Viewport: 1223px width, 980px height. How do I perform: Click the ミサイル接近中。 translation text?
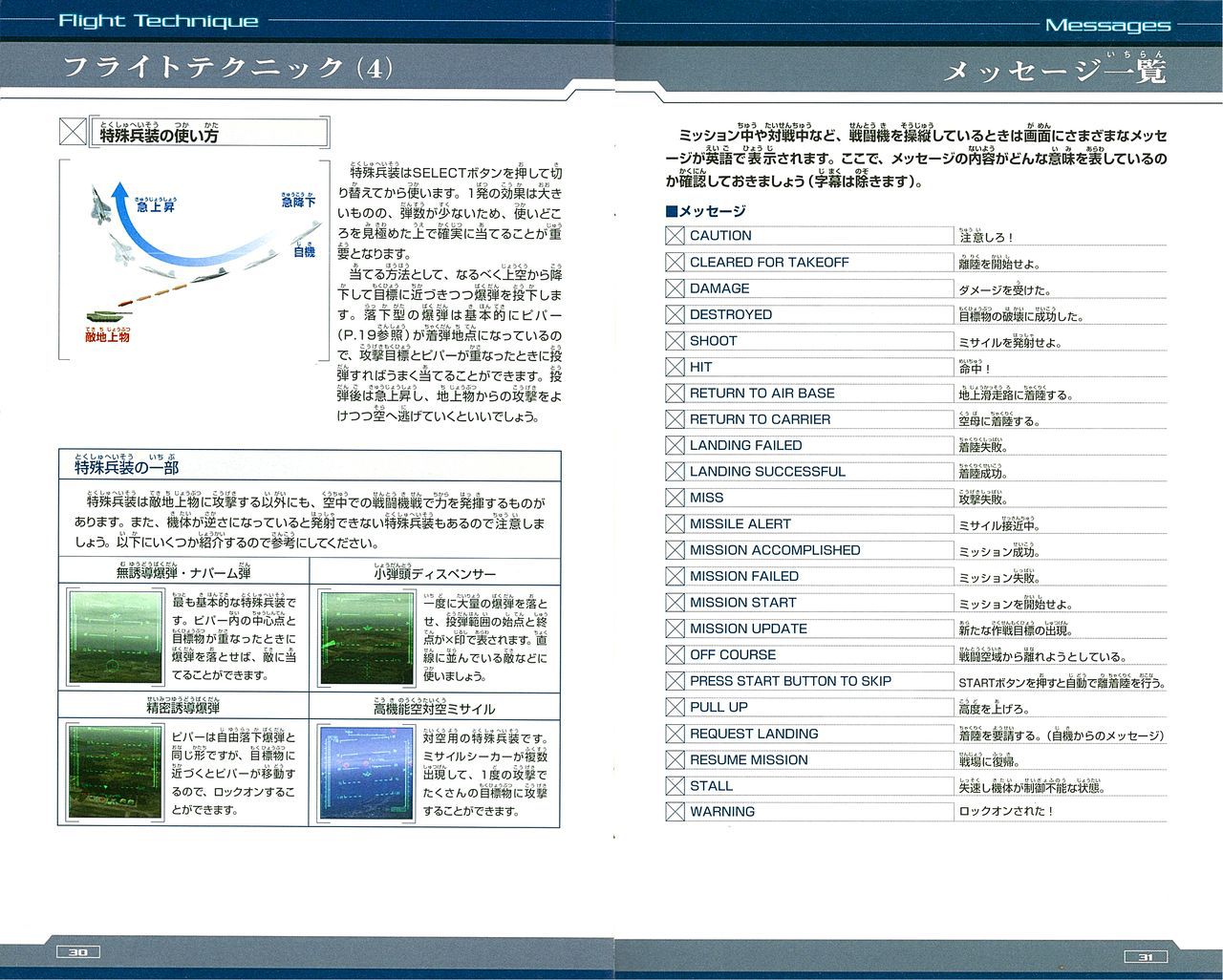tap(999, 525)
